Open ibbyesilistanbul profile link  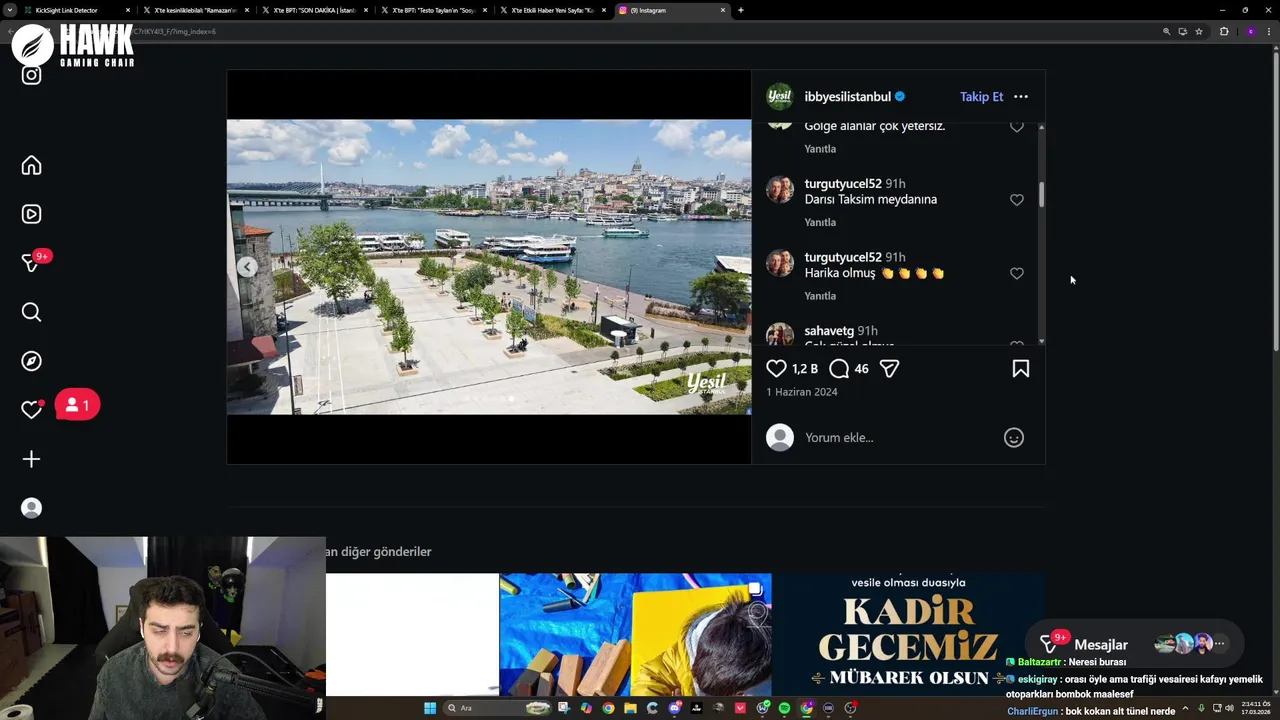[847, 97]
